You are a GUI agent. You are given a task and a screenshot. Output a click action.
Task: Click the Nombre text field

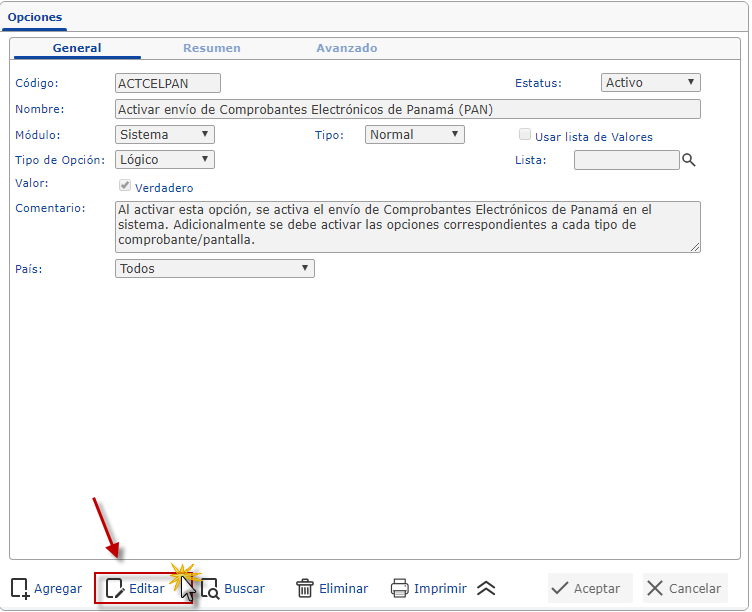pos(408,109)
